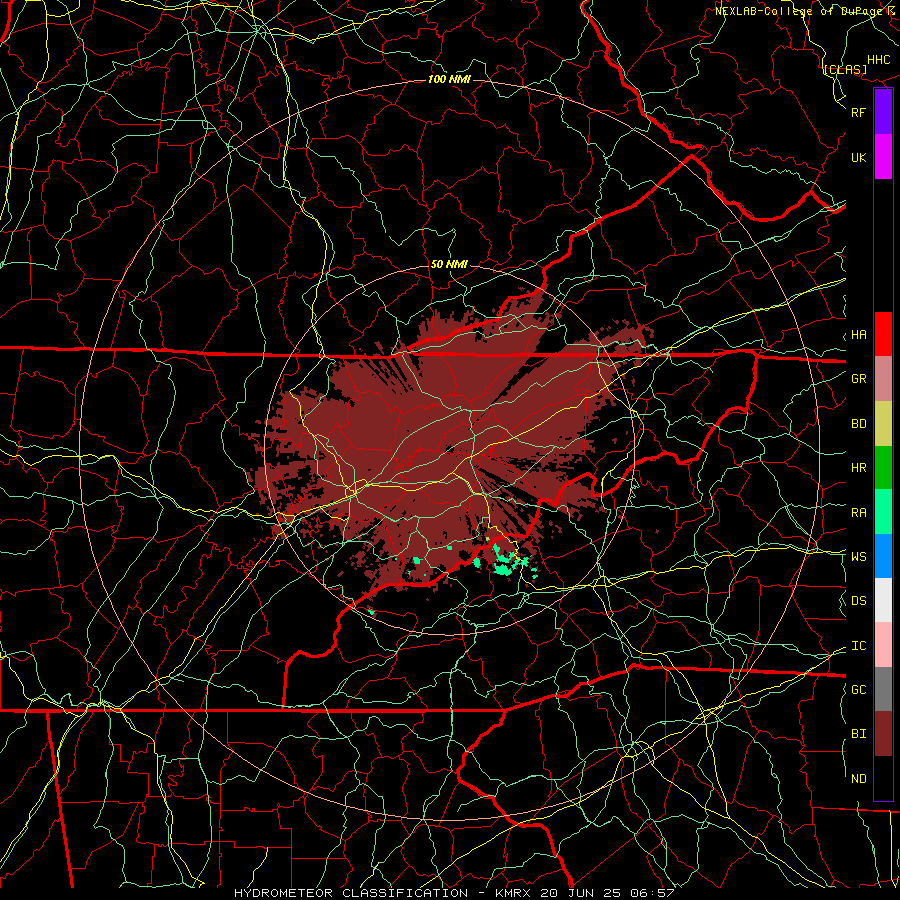Click the RA light-green legend swatch
The height and width of the screenshot is (900, 900).
pyautogui.click(x=883, y=512)
